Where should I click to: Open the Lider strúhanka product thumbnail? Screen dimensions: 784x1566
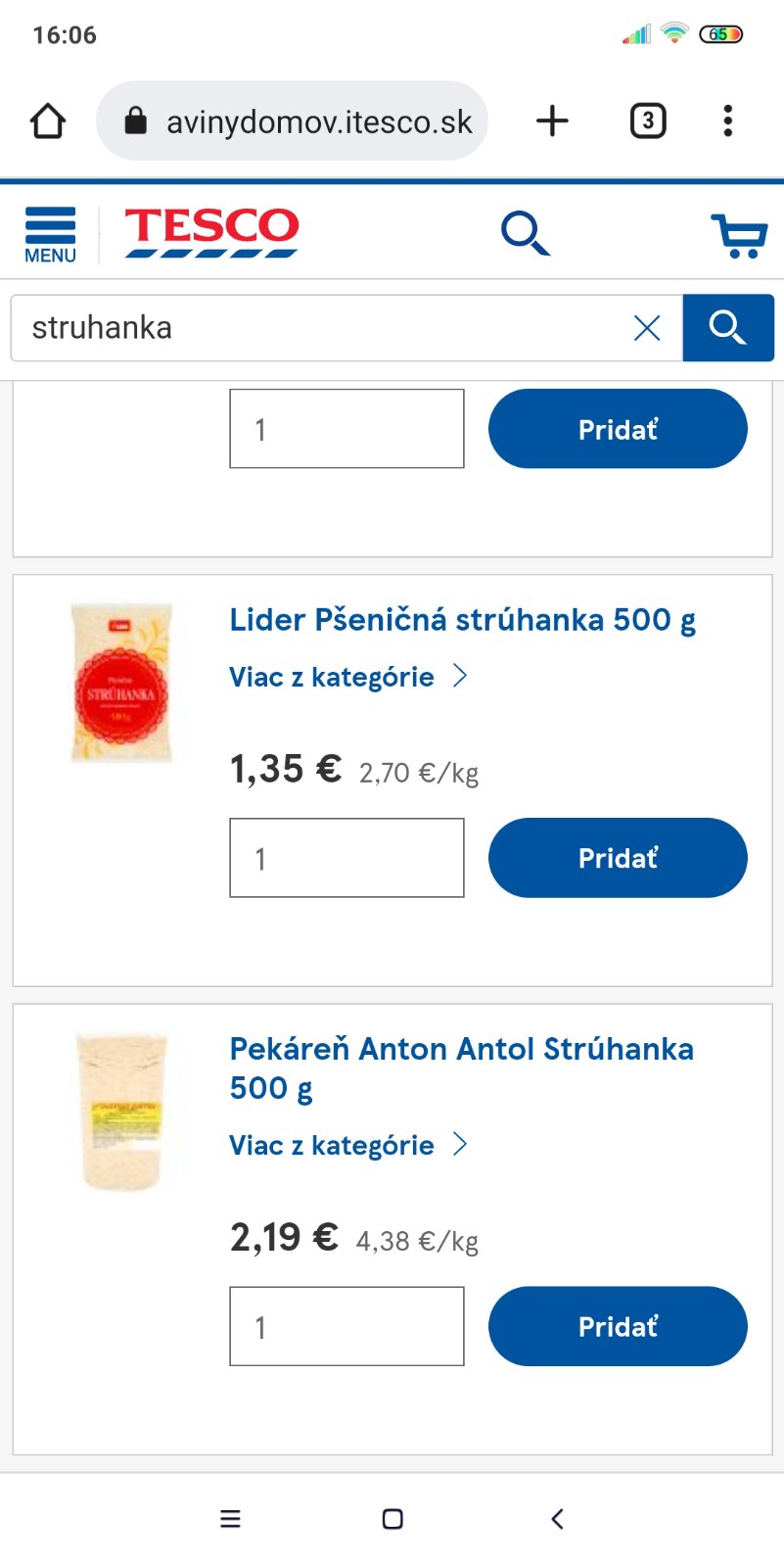pos(121,683)
